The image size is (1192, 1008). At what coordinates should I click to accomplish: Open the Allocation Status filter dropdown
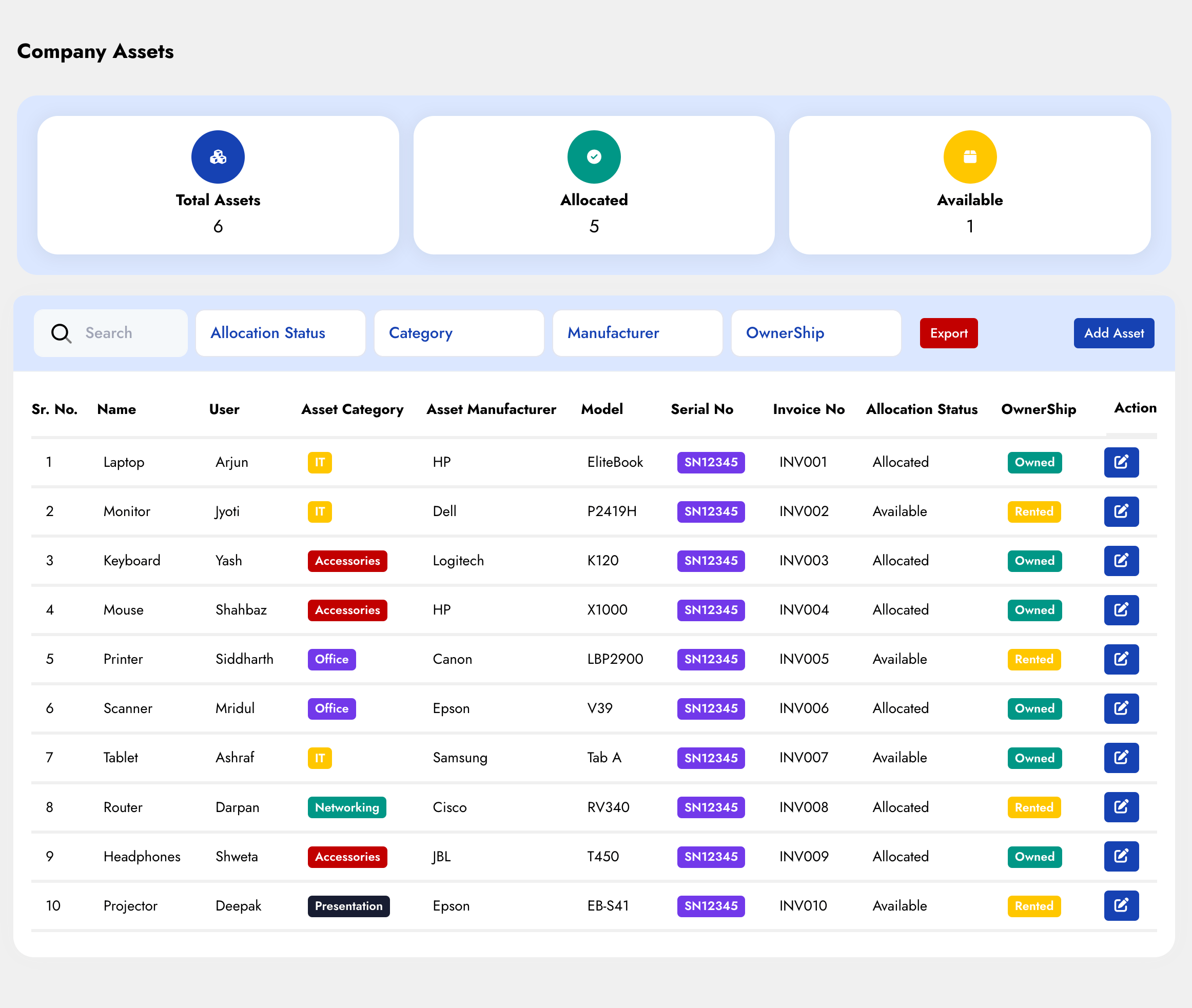point(280,333)
